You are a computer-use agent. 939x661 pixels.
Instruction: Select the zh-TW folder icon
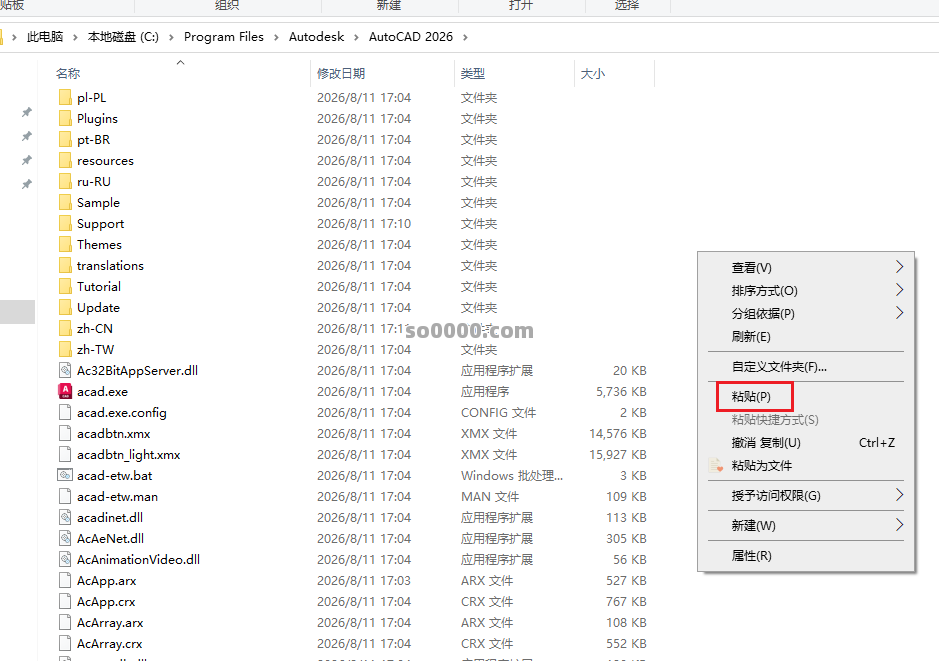(65, 349)
